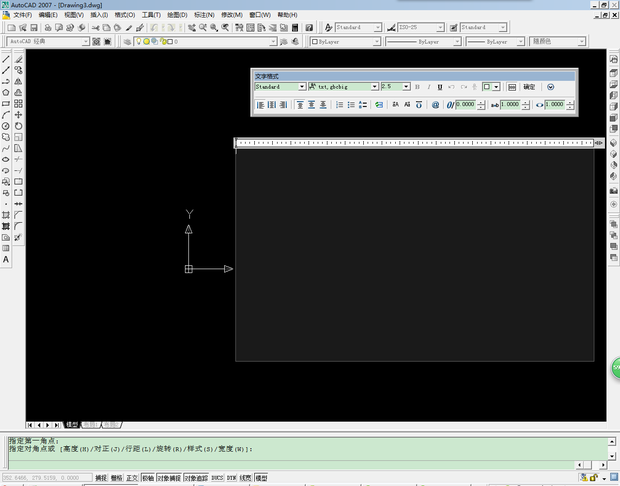
Task: Select the Mirror modify tool
Action: point(18,81)
